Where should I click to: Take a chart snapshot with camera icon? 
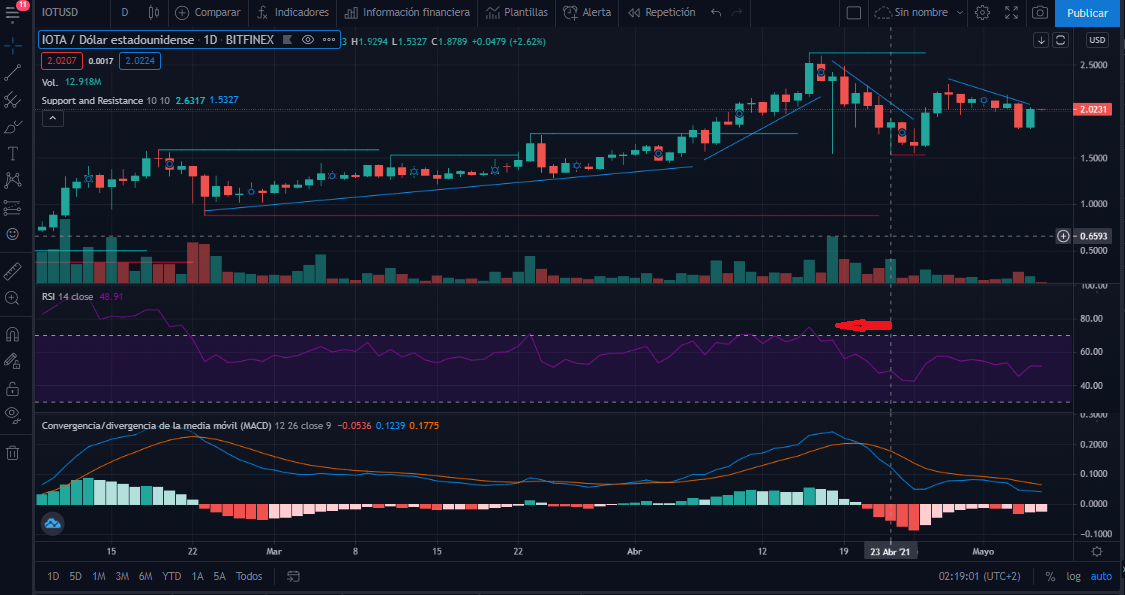coord(1040,13)
